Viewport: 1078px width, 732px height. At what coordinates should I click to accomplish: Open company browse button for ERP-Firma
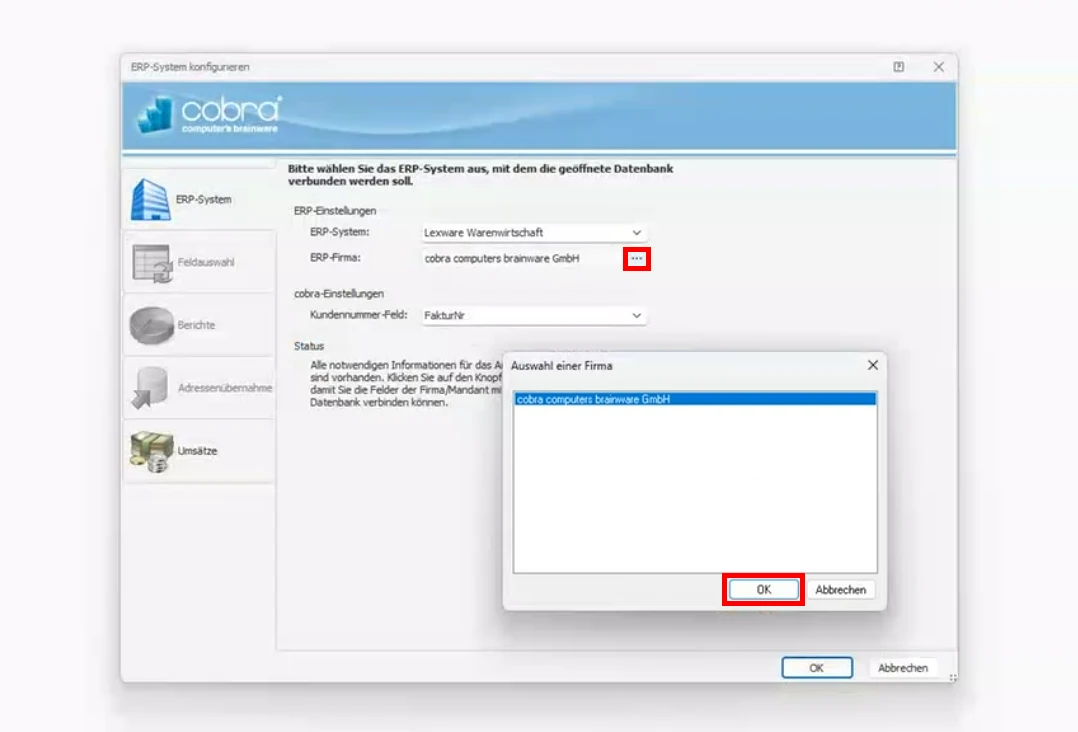(637, 258)
